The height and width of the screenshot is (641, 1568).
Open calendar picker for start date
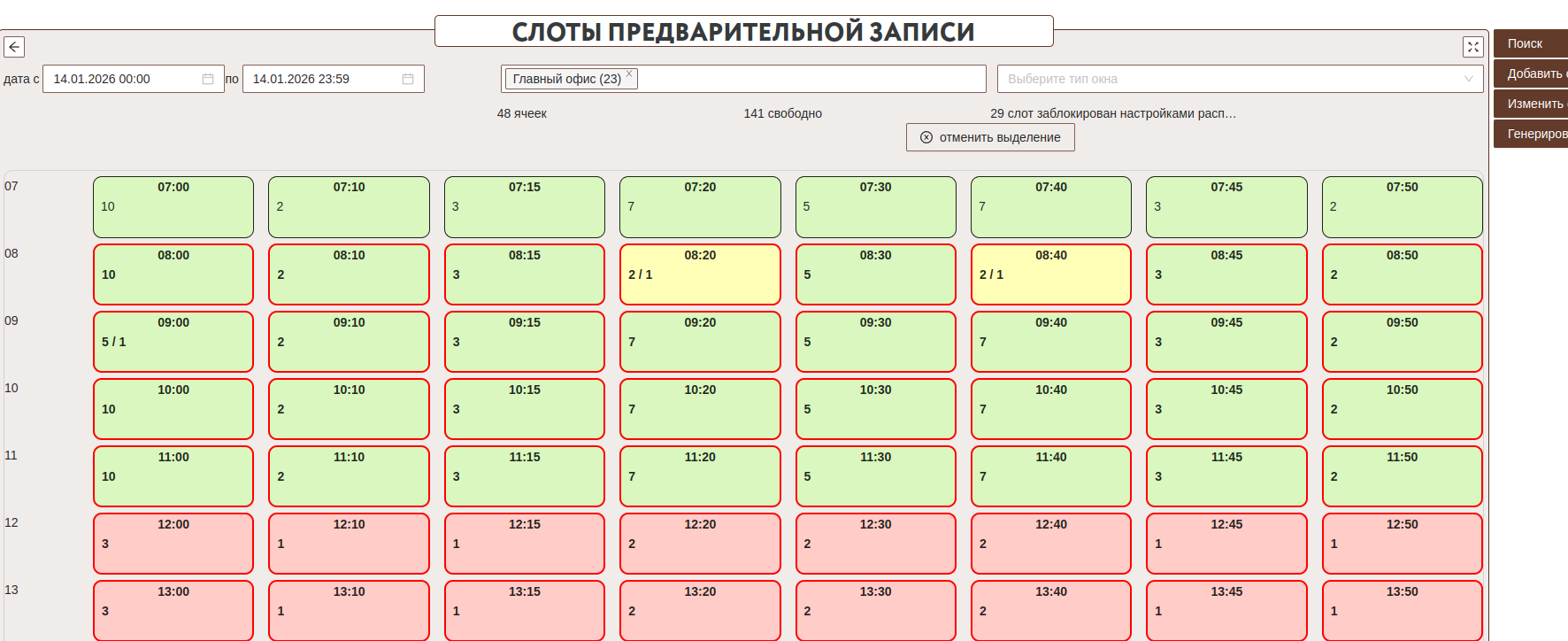point(208,79)
